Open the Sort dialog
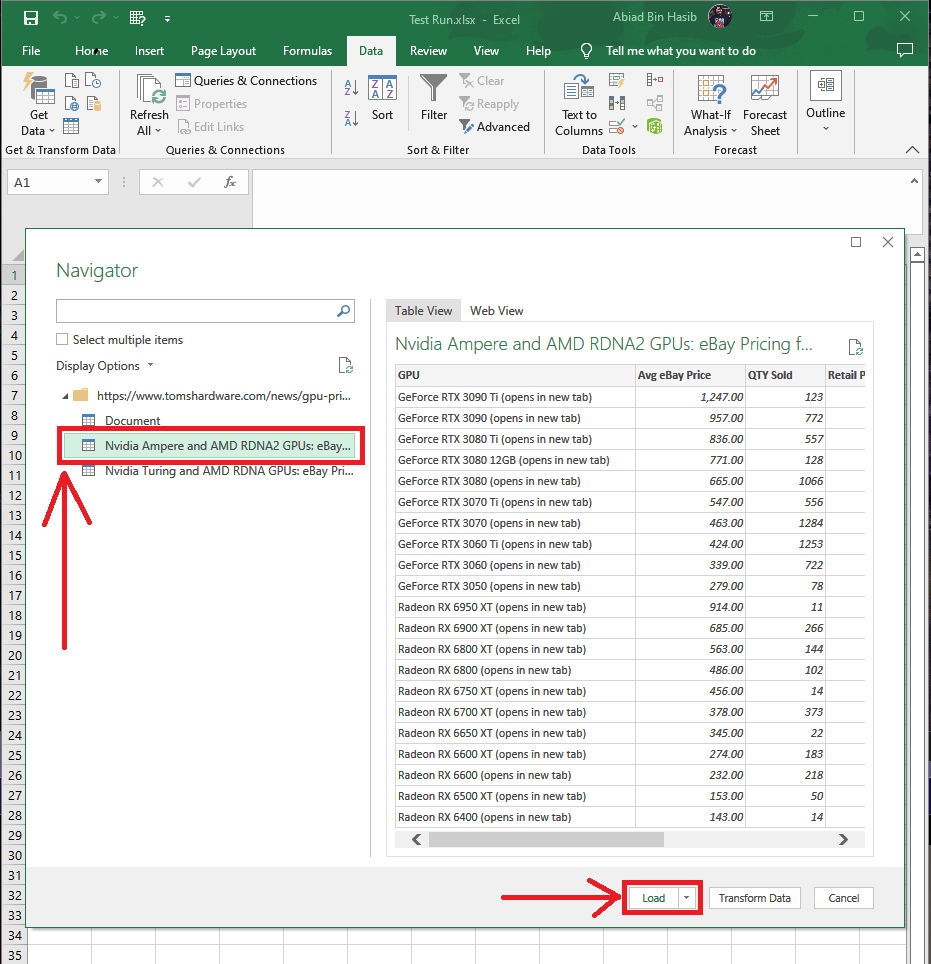 tap(382, 98)
